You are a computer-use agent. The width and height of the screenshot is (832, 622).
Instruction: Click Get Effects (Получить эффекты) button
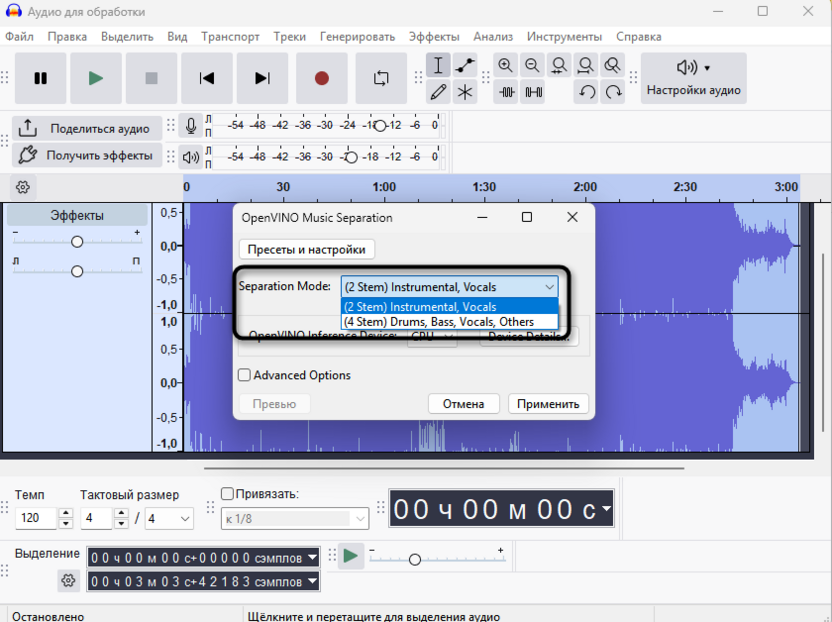point(87,156)
